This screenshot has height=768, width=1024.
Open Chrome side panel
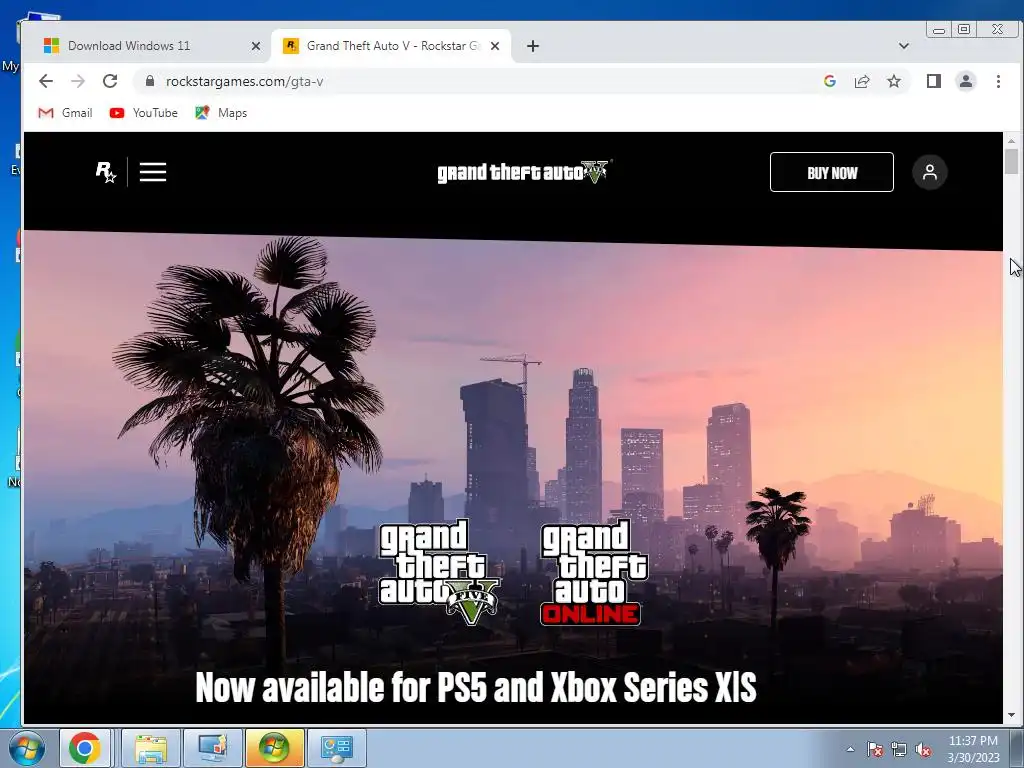pos(934,81)
